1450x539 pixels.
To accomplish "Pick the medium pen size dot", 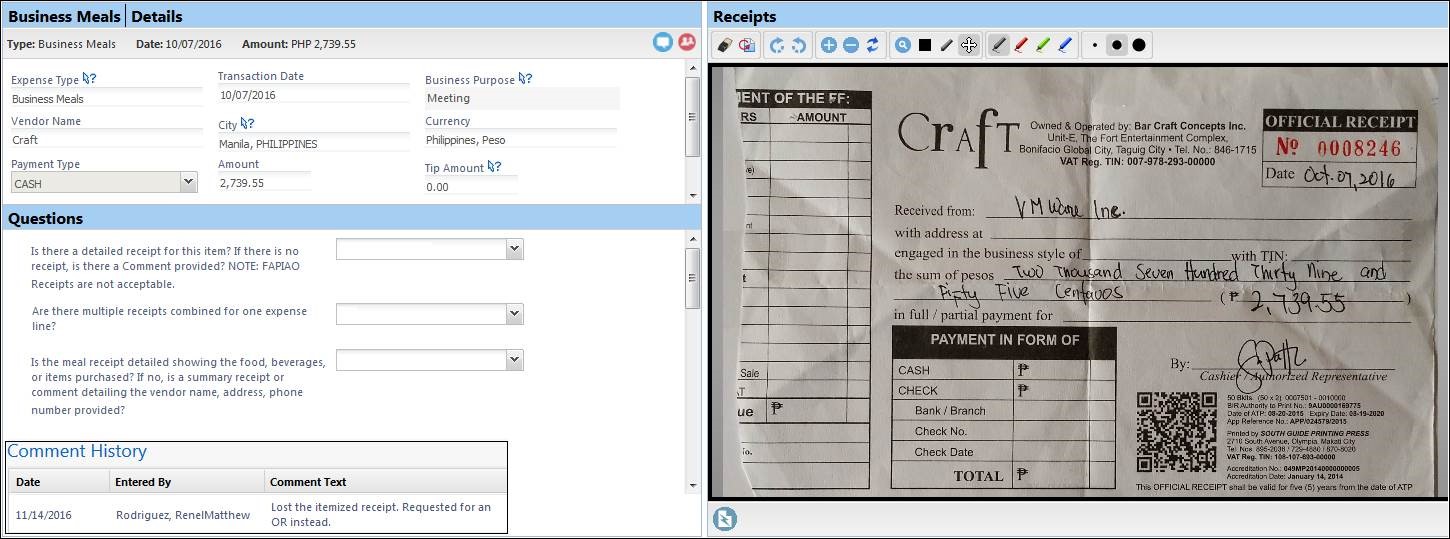I will point(1117,46).
